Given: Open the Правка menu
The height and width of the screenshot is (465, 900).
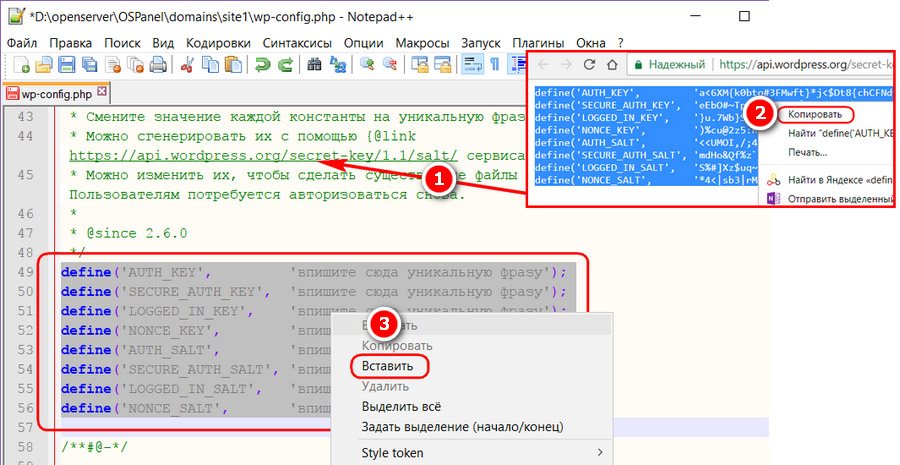Looking at the screenshot, I should coord(70,43).
